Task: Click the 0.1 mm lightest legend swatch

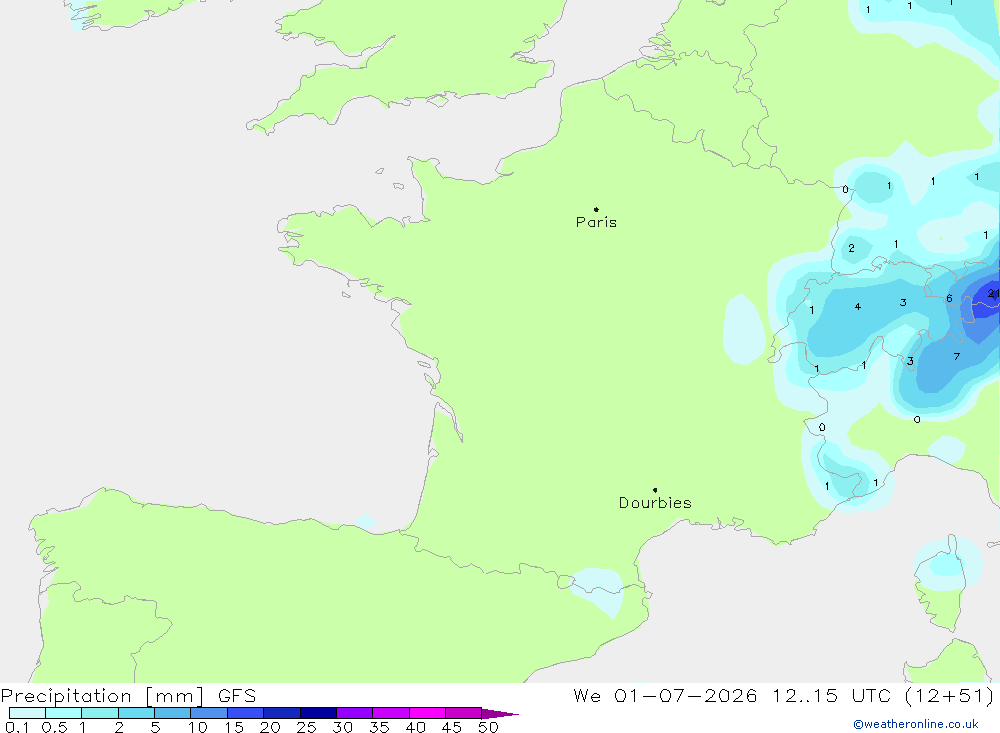Action: tap(27, 713)
